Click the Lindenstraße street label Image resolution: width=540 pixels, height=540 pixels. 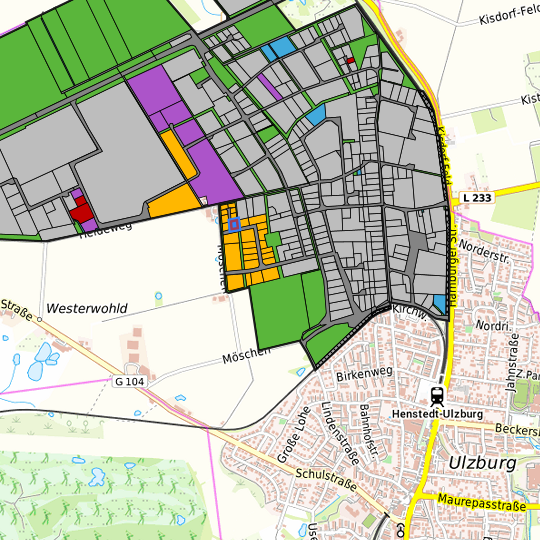pyautogui.click(x=340, y=433)
